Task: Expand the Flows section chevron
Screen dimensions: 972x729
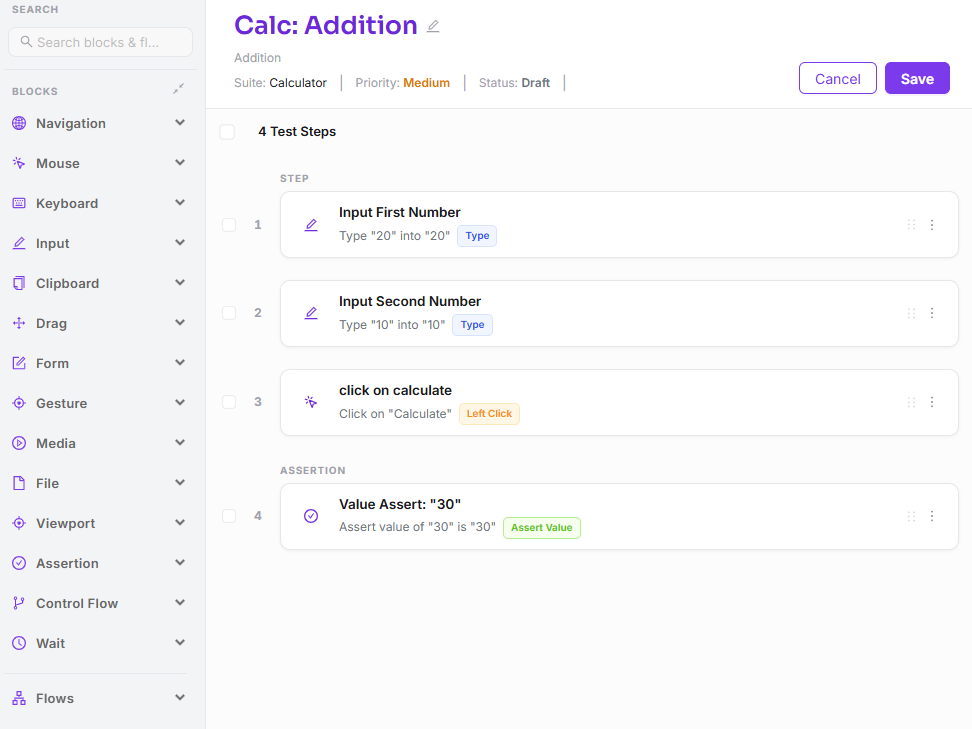Action: (x=180, y=697)
